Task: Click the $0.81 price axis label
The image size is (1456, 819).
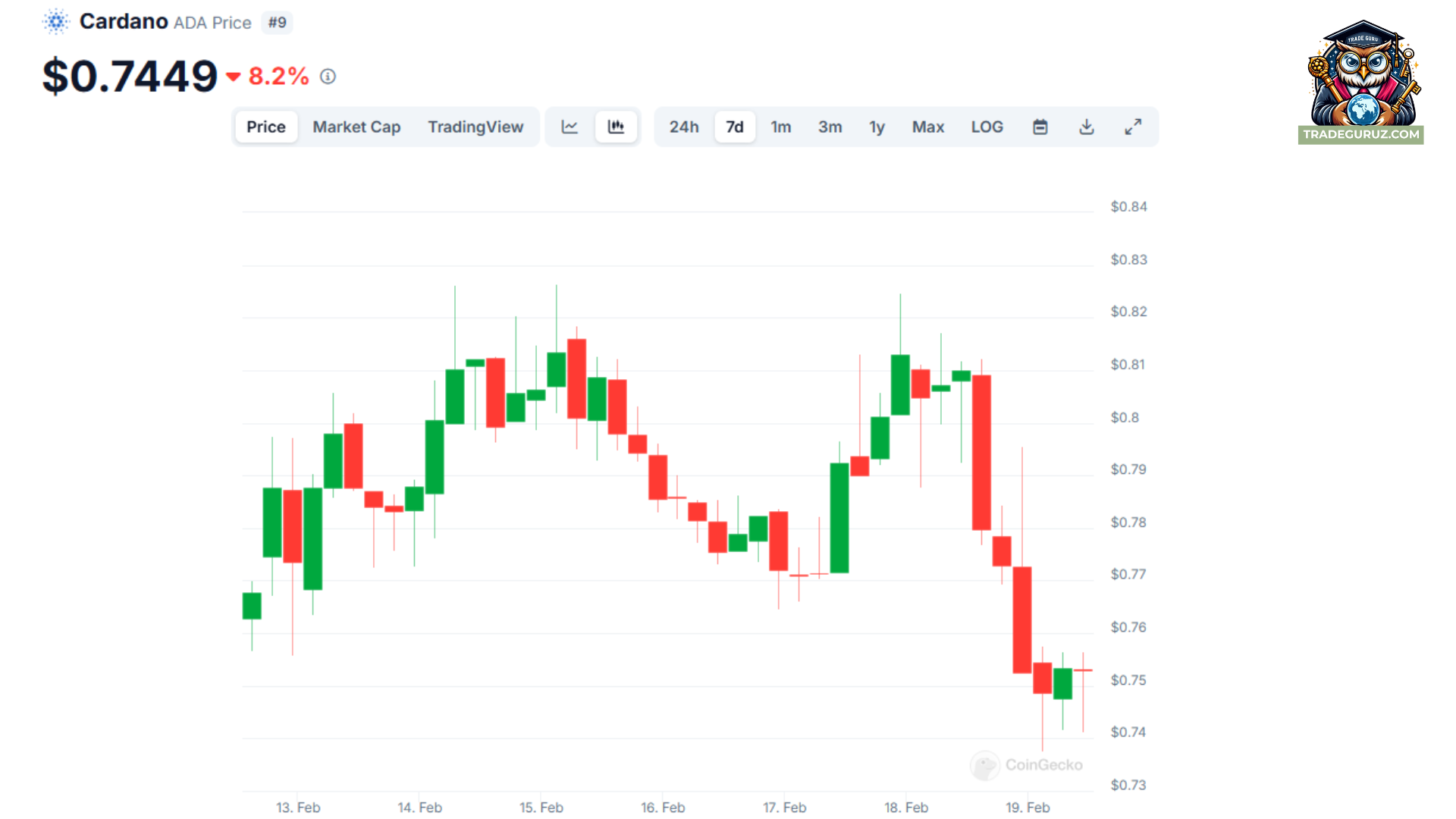Action: click(1128, 365)
